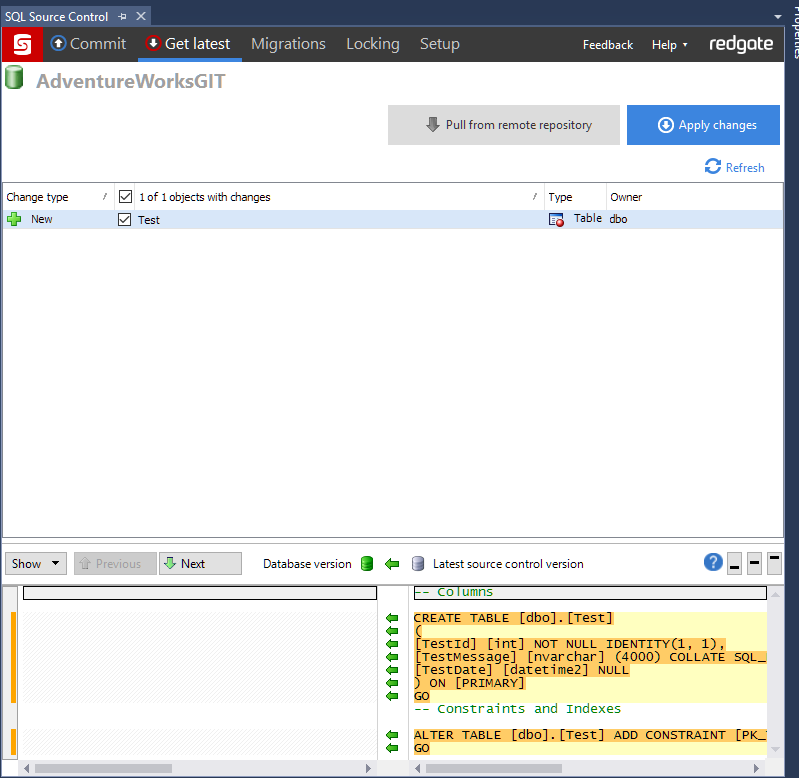Image resolution: width=799 pixels, height=778 pixels.
Task: Select the Test table row name
Action: 149,220
